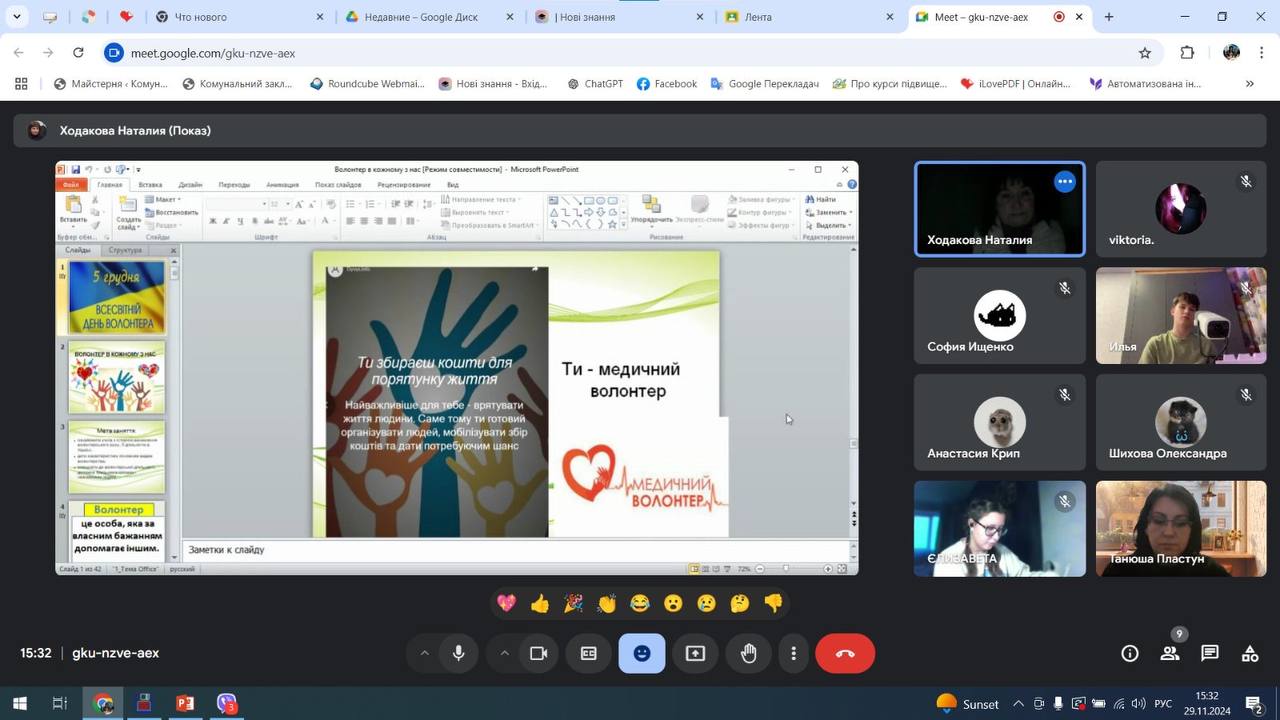Toggle closed captions
Viewport: 1280px width, 720px height.
tap(589, 653)
